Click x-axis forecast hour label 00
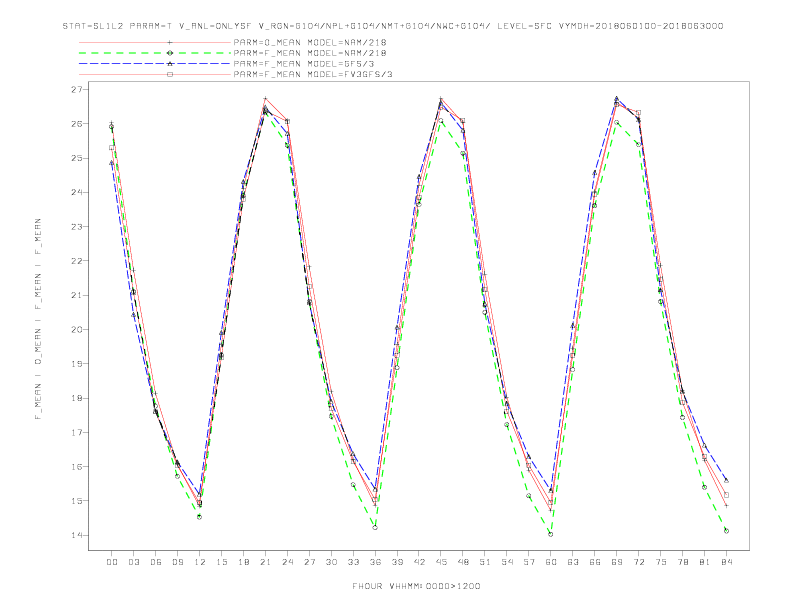Screen dimensions: 792x612 112,562
